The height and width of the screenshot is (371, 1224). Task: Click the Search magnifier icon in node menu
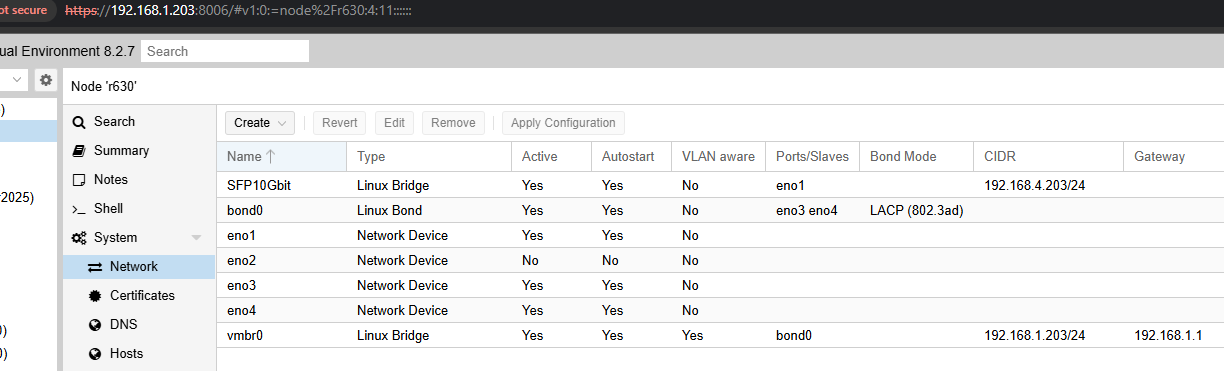pyautogui.click(x=79, y=122)
